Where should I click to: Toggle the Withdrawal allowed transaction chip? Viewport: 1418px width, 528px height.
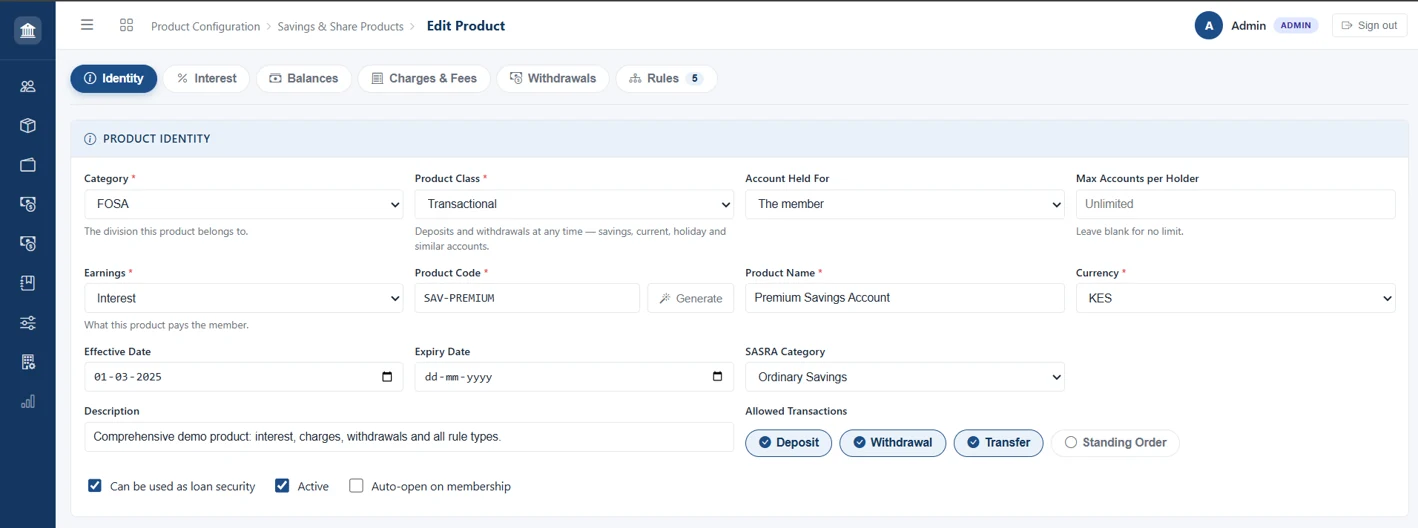click(x=892, y=443)
